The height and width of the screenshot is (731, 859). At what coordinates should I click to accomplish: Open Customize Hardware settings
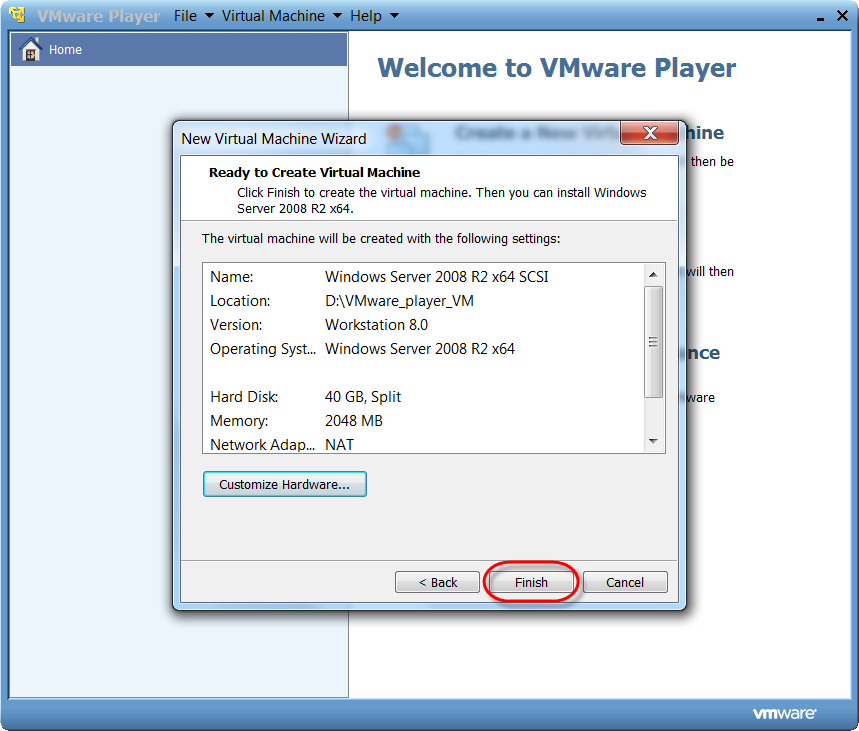(284, 484)
